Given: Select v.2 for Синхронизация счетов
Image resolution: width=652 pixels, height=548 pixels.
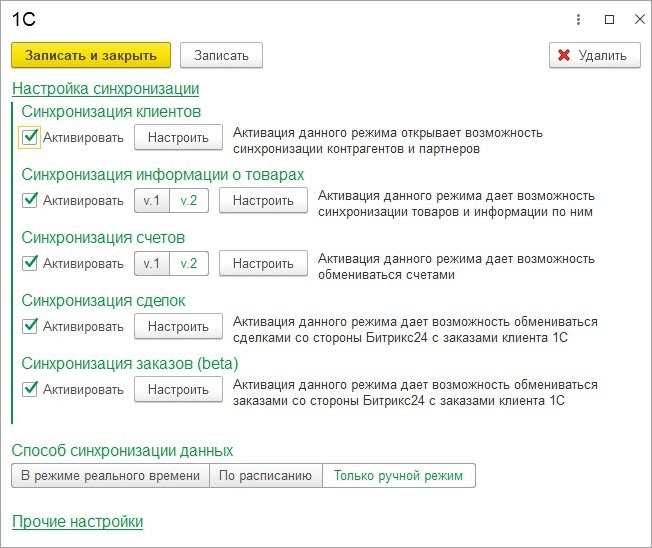Looking at the screenshot, I should point(189,263).
